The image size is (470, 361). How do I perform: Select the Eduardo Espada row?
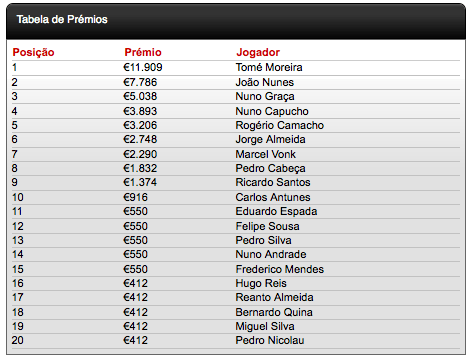point(236,212)
